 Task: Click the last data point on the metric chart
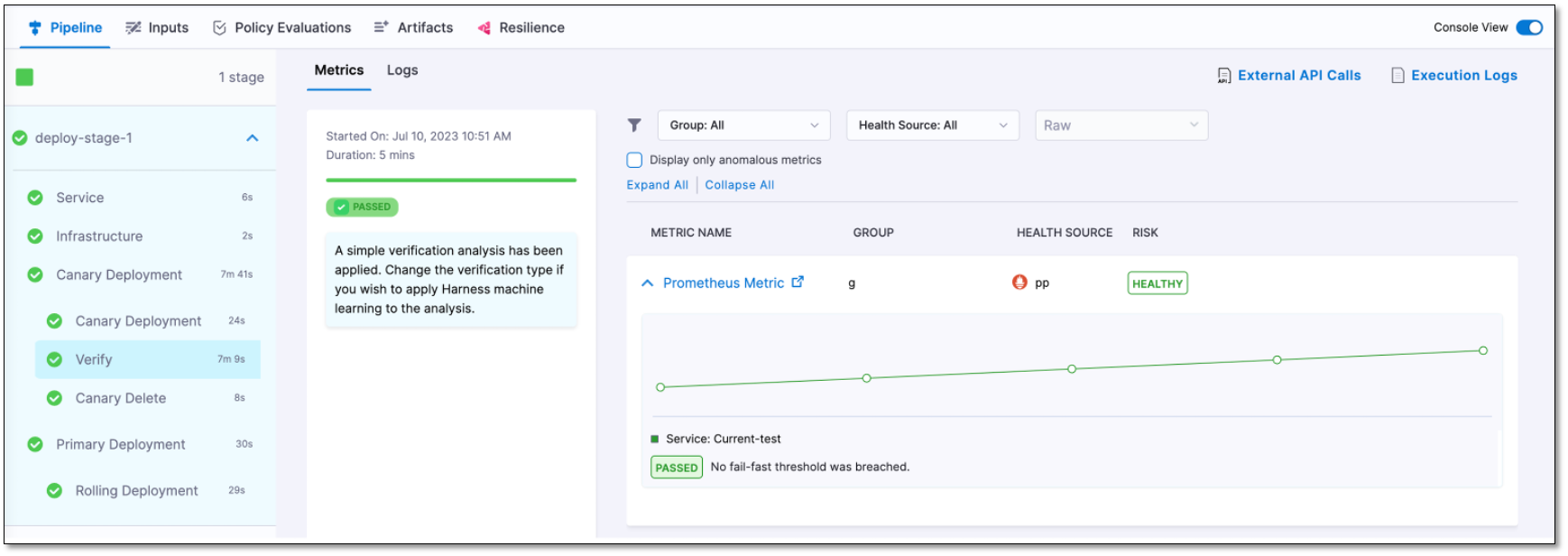(1482, 350)
